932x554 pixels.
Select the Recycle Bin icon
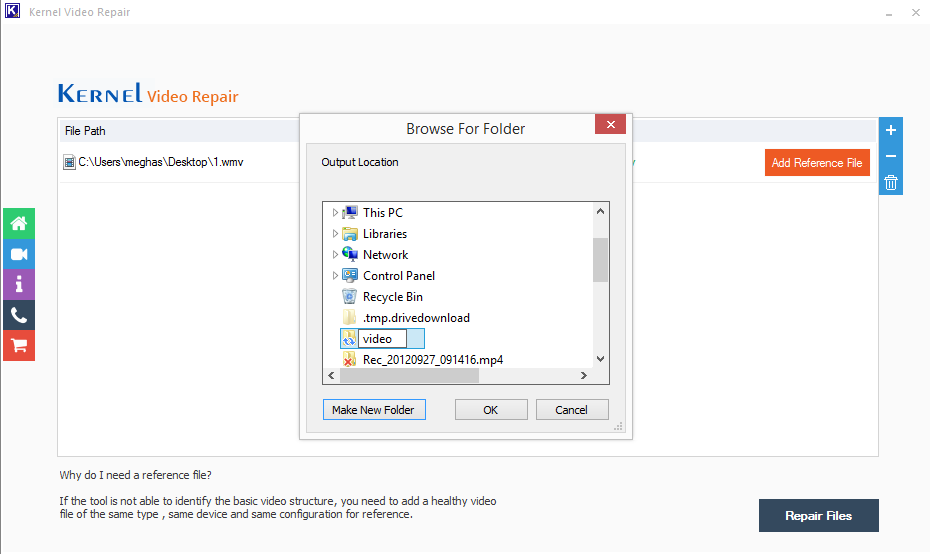[350, 297]
